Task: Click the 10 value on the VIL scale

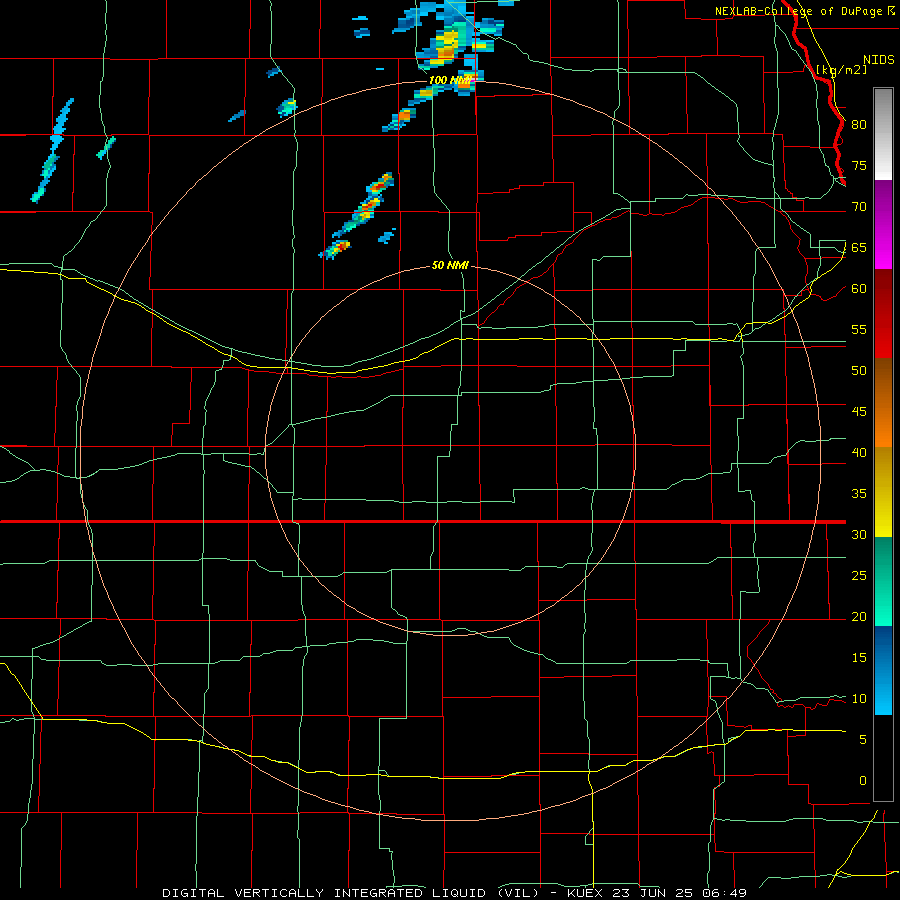Action: click(x=859, y=699)
